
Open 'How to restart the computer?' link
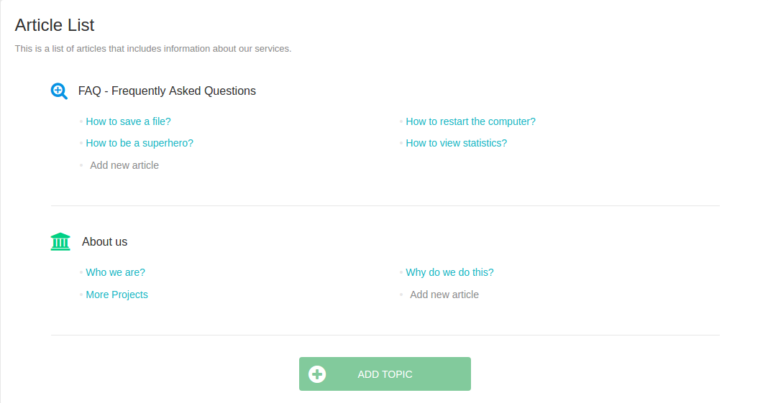(x=470, y=122)
